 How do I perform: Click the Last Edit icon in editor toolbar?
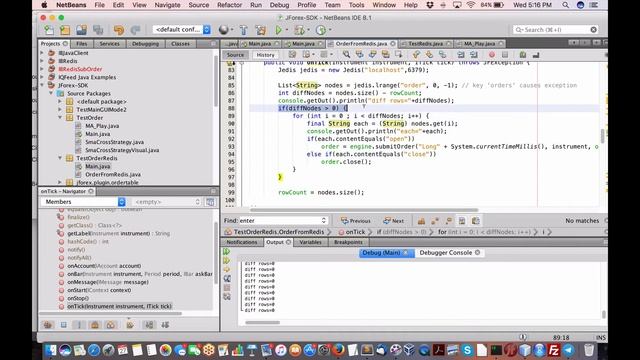coord(292,55)
